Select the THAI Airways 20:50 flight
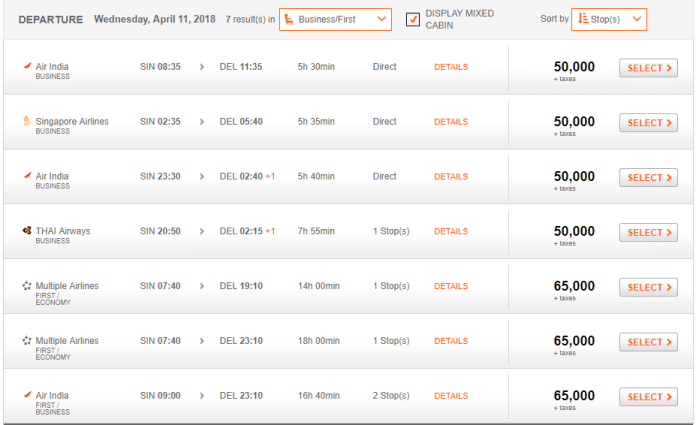 [648, 232]
